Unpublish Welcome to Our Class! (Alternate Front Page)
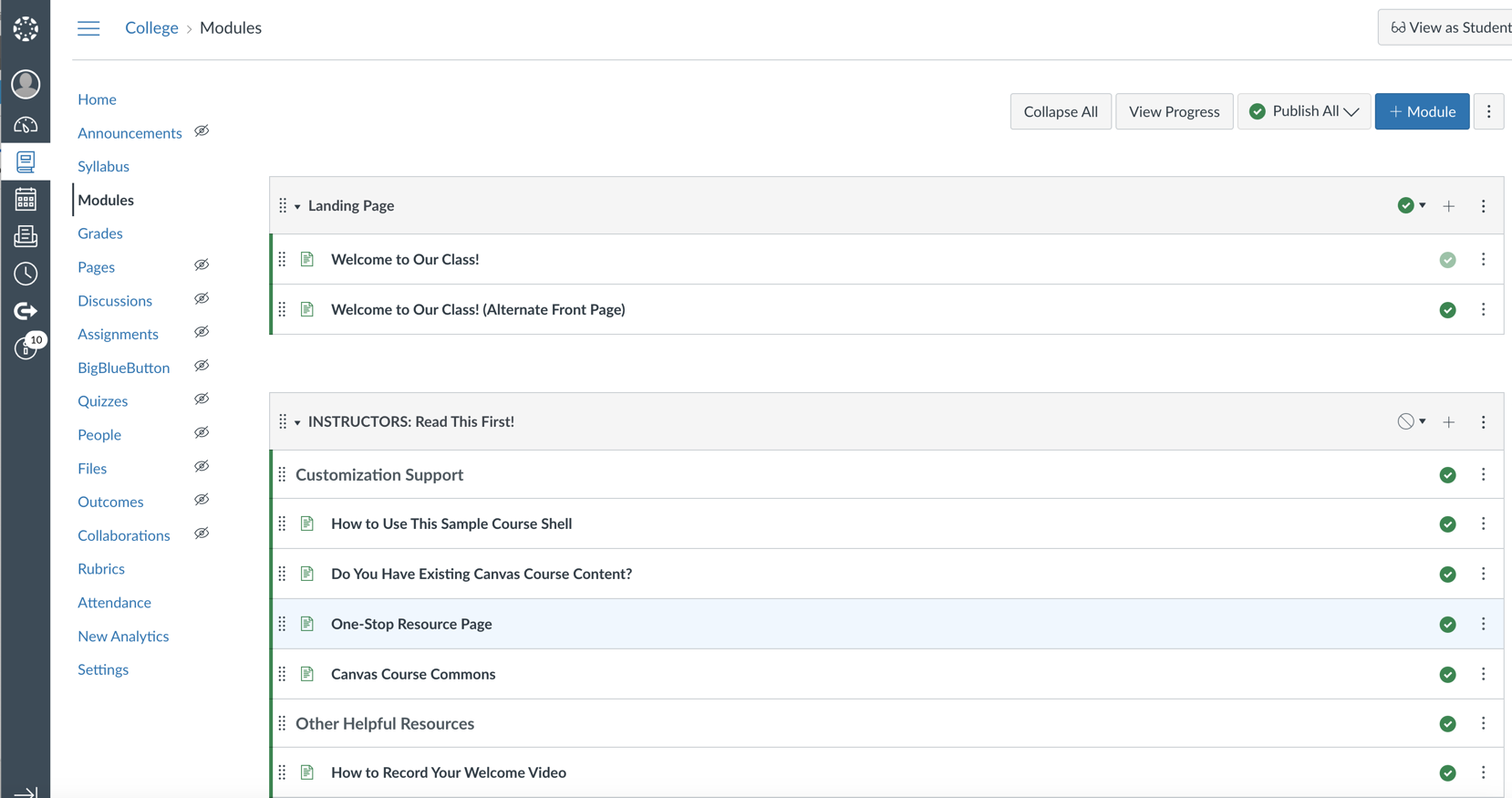Viewport: 1512px width, 798px height. [1448, 310]
